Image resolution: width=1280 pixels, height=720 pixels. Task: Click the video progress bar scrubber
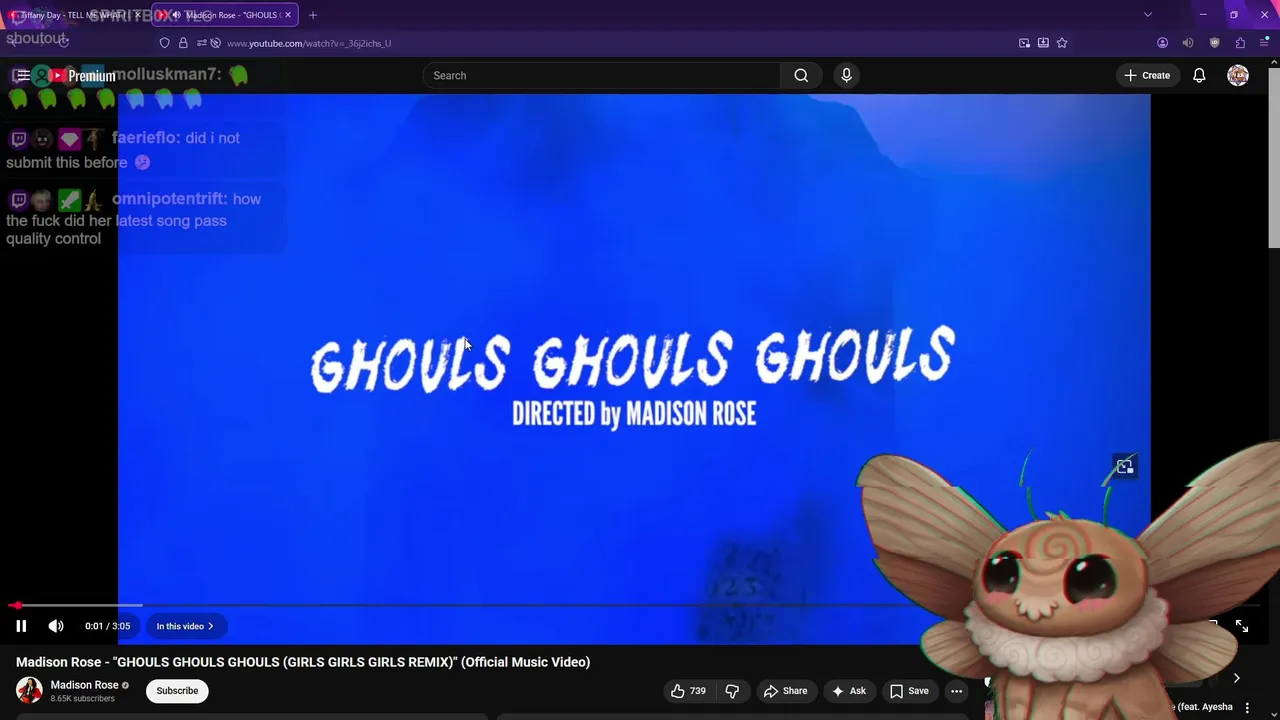coord(16,605)
